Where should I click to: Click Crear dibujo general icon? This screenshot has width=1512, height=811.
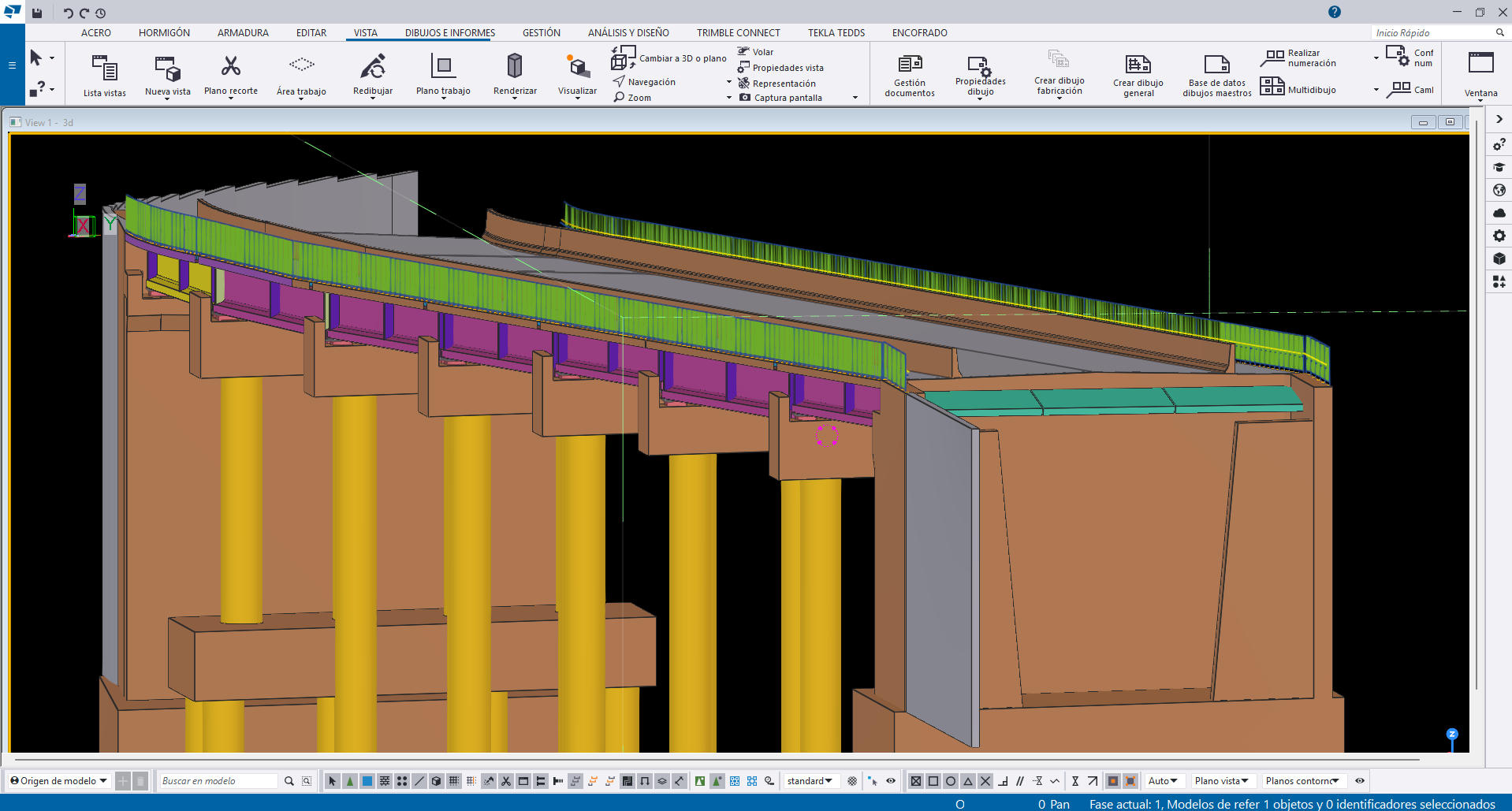[x=1138, y=65]
